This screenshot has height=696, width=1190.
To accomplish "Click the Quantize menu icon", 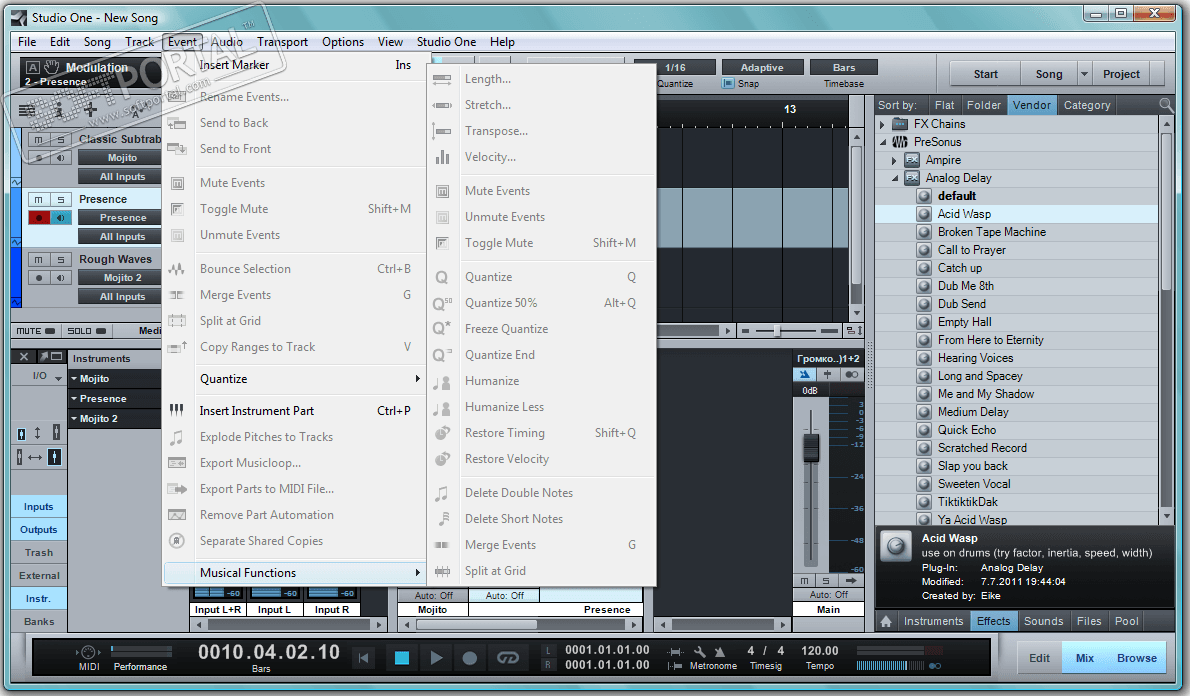I will pyautogui.click(x=442, y=278).
